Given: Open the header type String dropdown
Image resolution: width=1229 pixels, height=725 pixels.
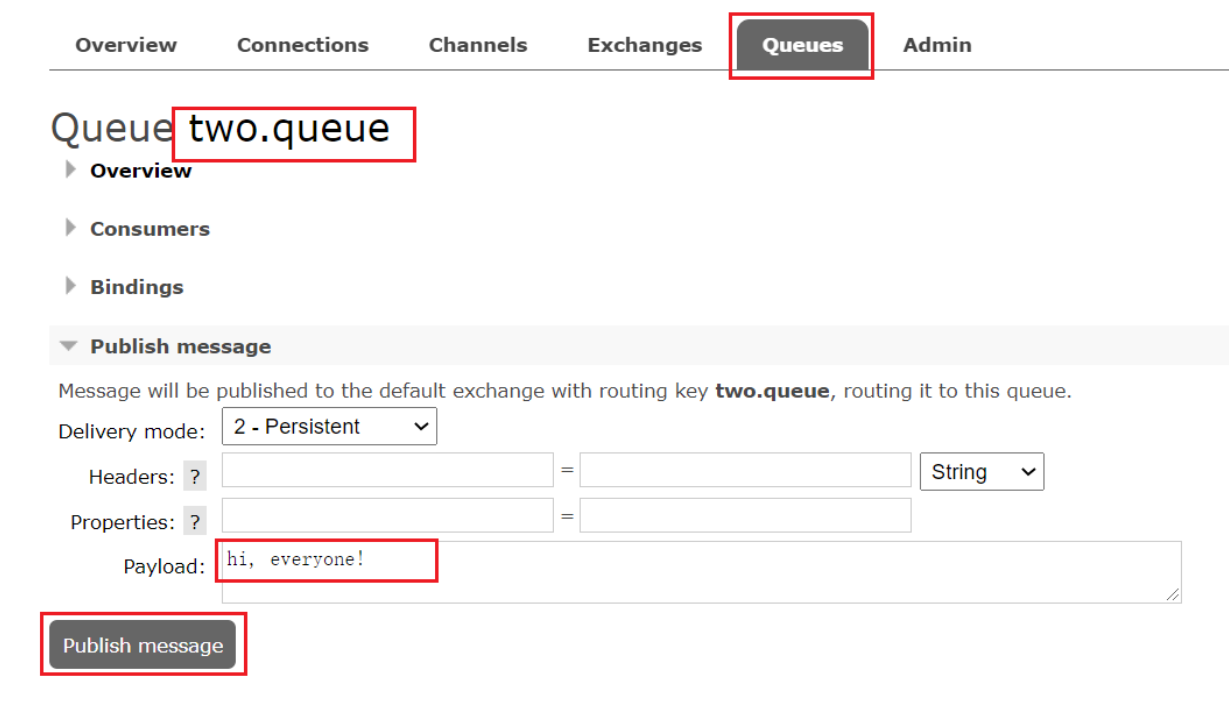Looking at the screenshot, I should click(x=981, y=472).
